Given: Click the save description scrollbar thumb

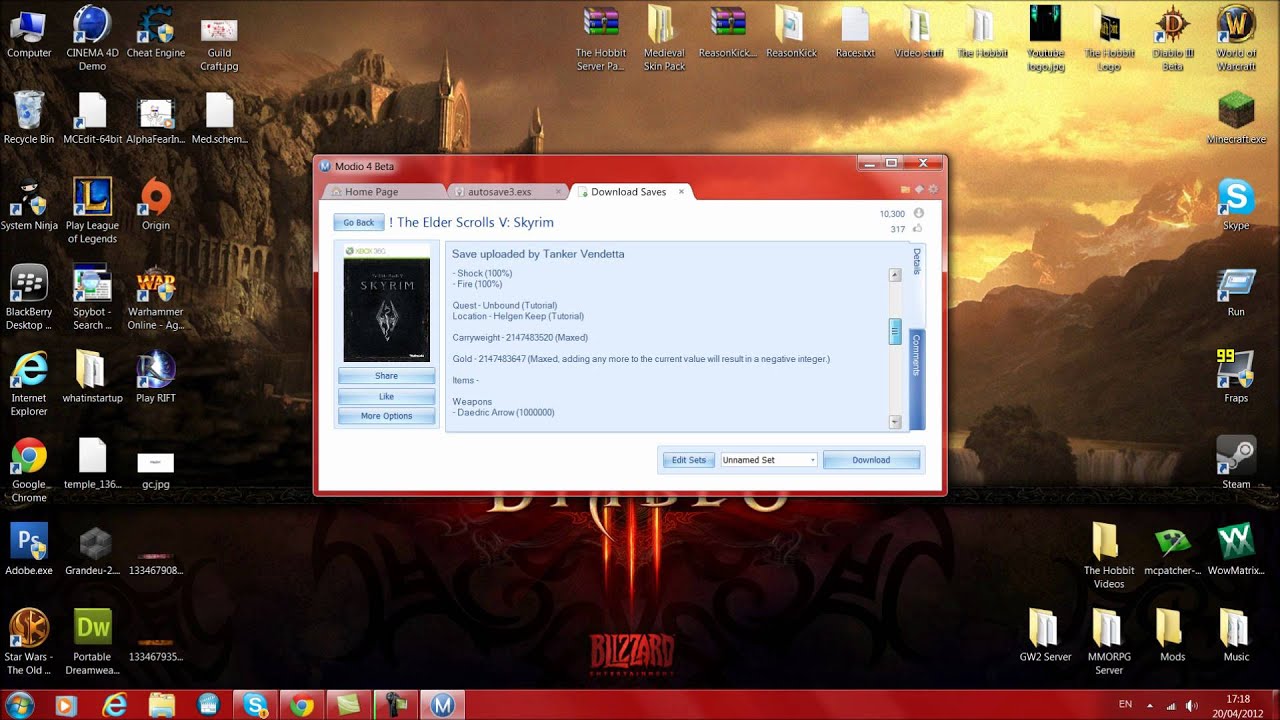Looking at the screenshot, I should click(895, 331).
